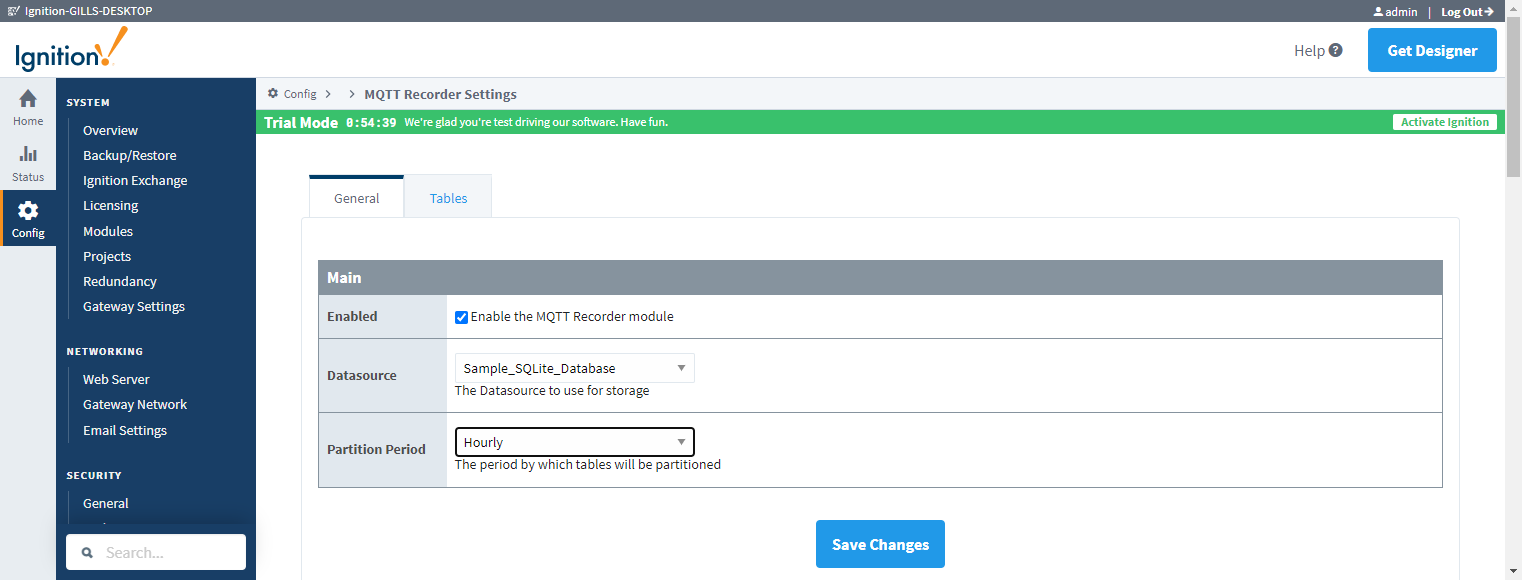Image resolution: width=1522 pixels, height=580 pixels.
Task: Open Email Settings page
Action: pyautogui.click(x=125, y=430)
